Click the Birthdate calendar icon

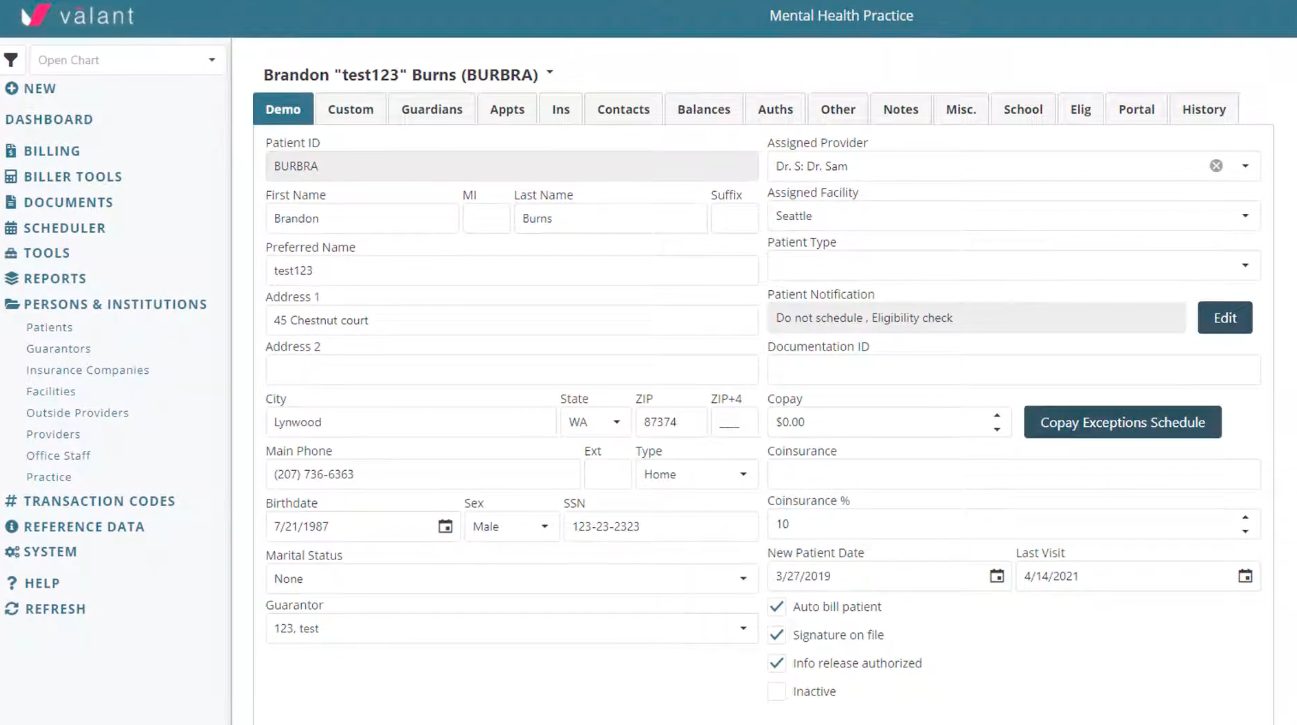pyautogui.click(x=445, y=527)
